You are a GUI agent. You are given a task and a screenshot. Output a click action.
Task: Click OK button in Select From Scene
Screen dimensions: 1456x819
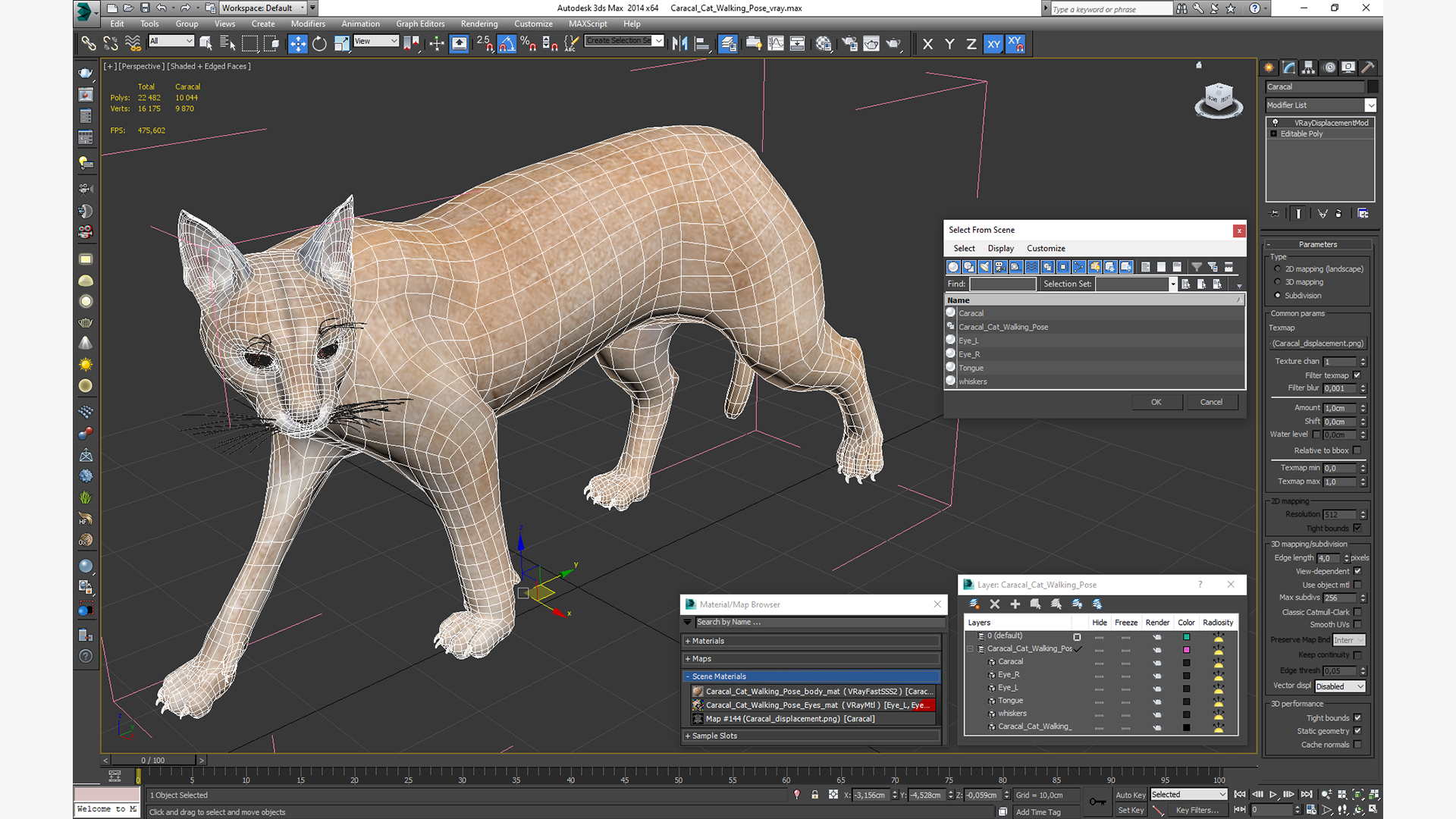click(x=1155, y=401)
